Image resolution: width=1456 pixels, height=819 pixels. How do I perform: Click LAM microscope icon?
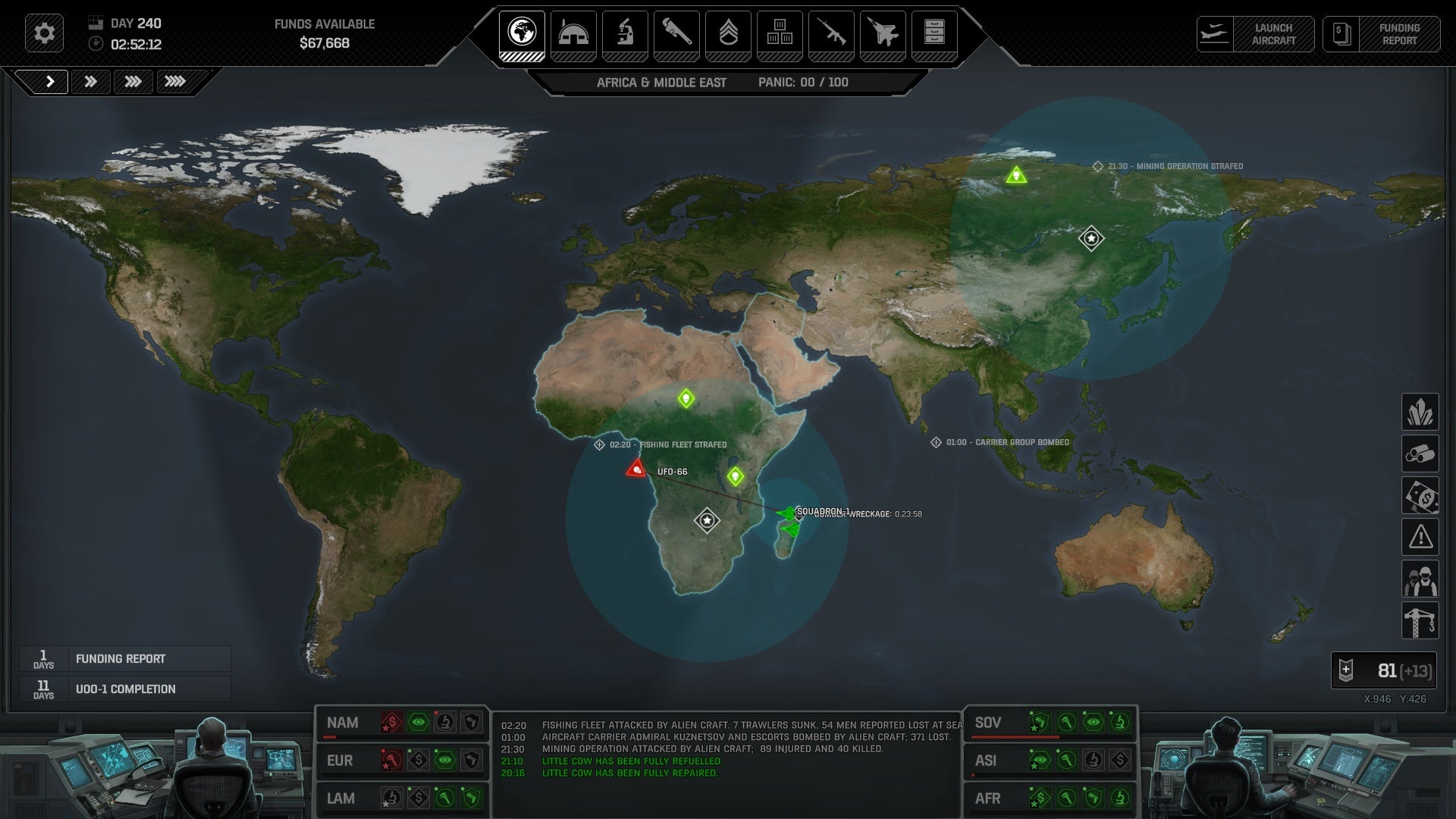point(391,798)
